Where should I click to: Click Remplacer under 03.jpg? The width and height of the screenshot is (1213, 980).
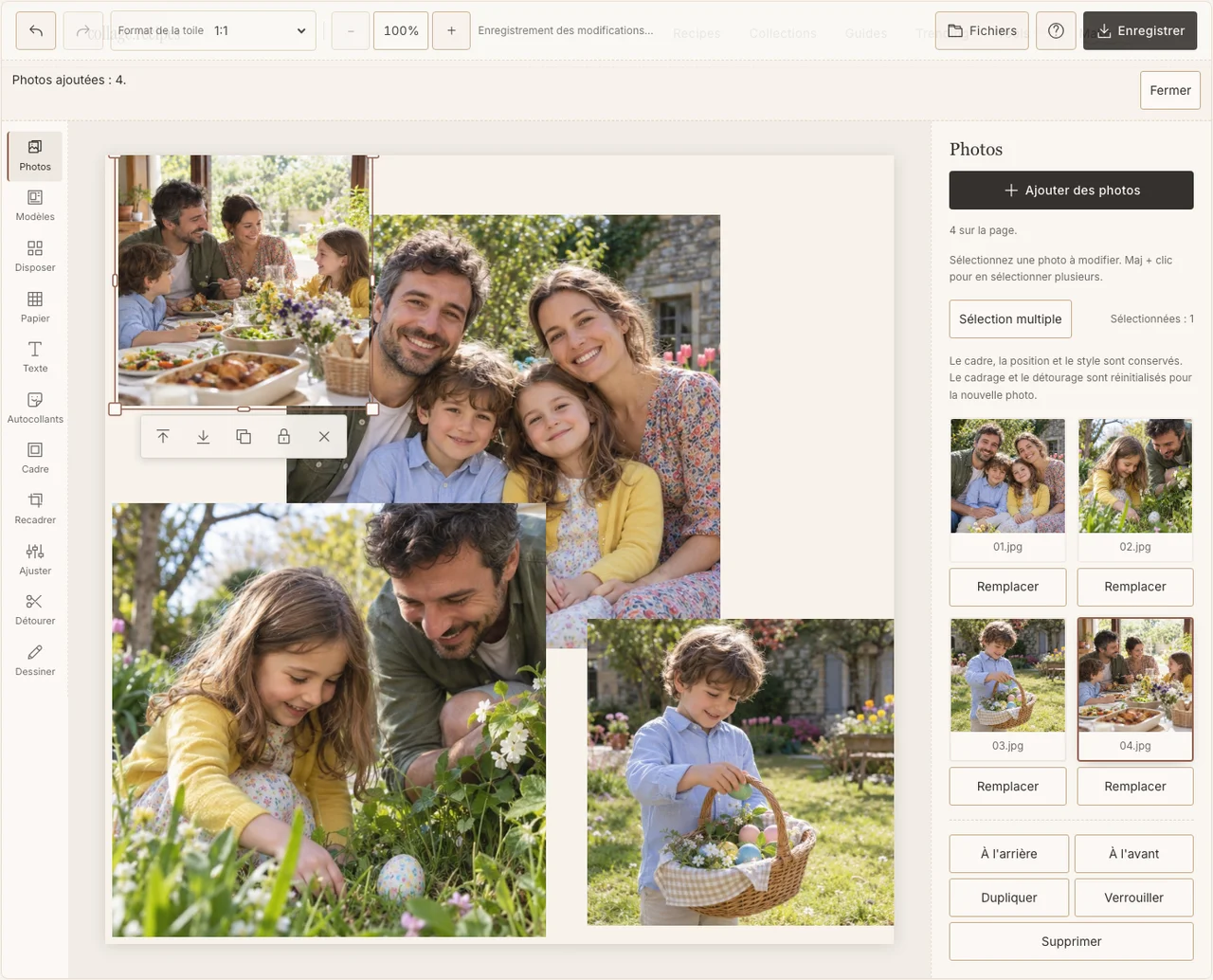tap(1007, 787)
